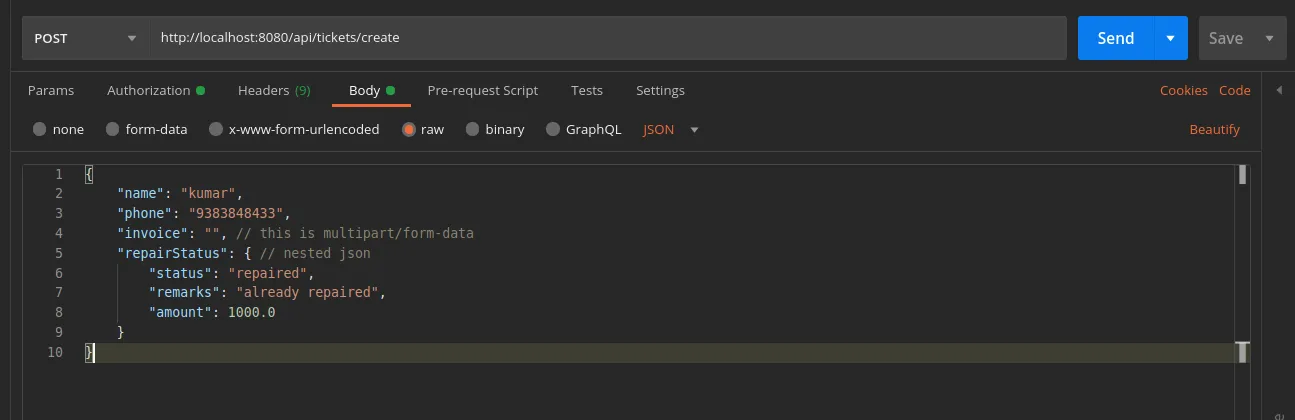Viewport: 1295px width, 420px height.
Task: Open the Cookies link
Action: click(x=1183, y=90)
